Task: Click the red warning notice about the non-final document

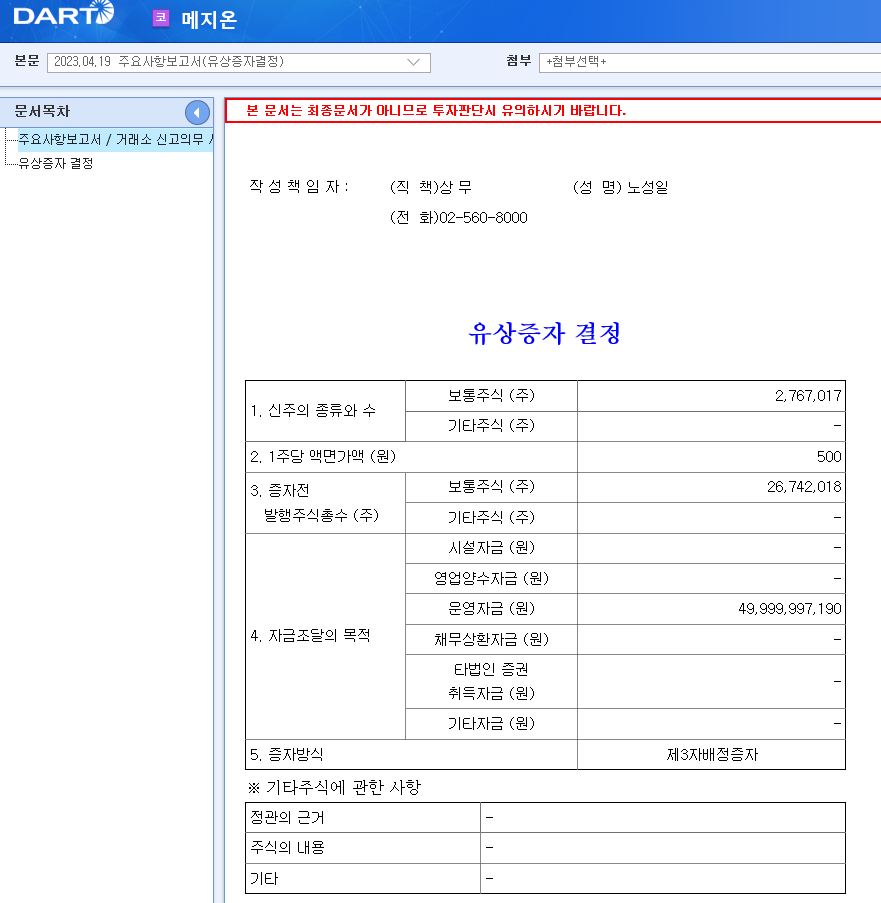Action: click(x=436, y=110)
